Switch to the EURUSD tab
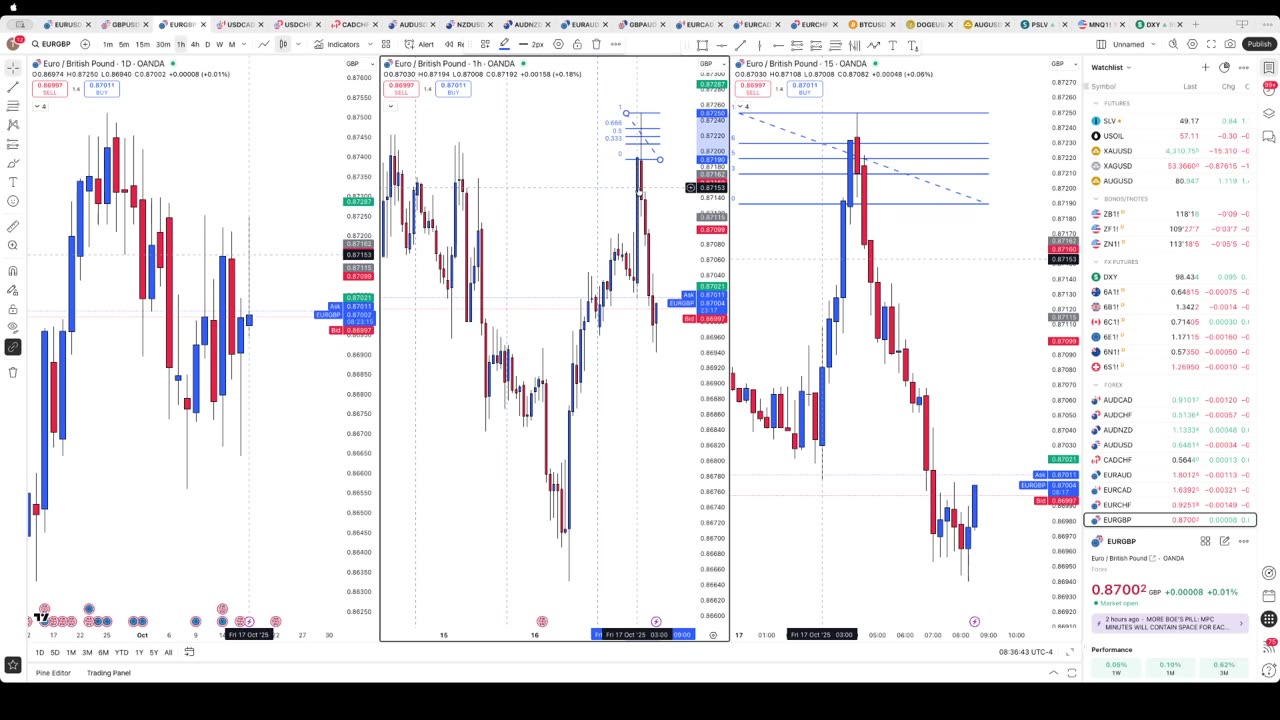The width and height of the screenshot is (1280, 720). 66,24
